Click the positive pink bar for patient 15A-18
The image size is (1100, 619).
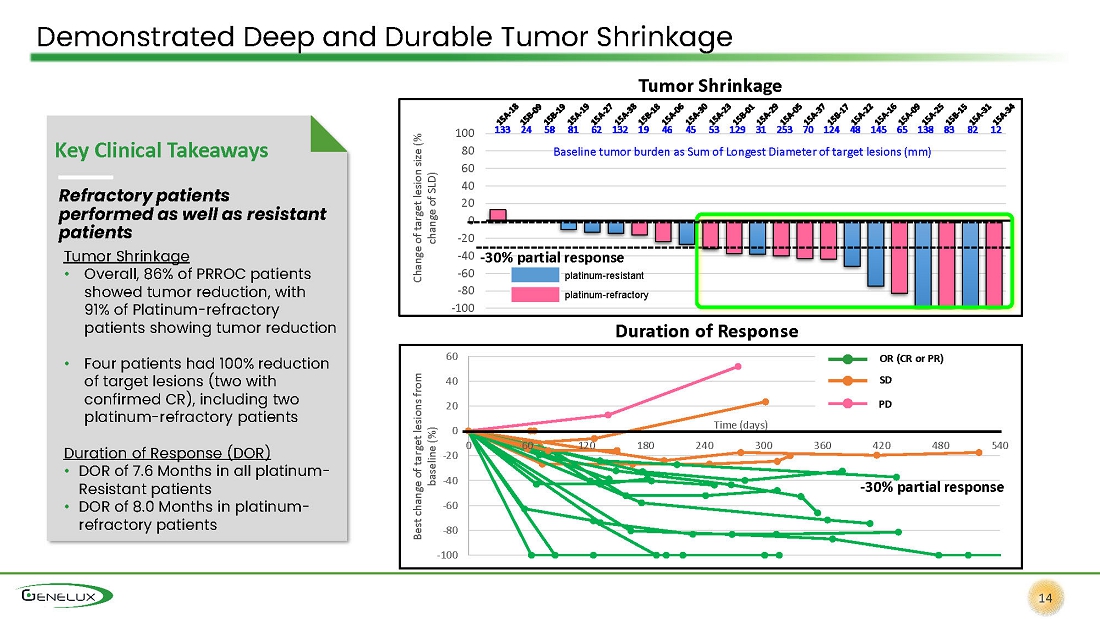(x=497, y=215)
